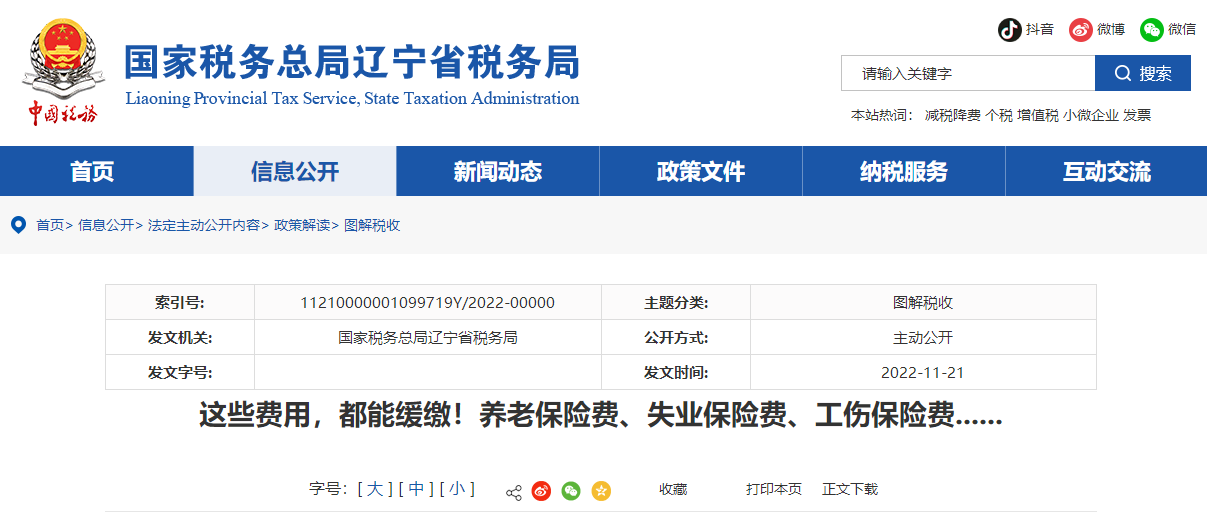Click hot word 发票
Viewport: 1207px width, 512px height.
1137,115
